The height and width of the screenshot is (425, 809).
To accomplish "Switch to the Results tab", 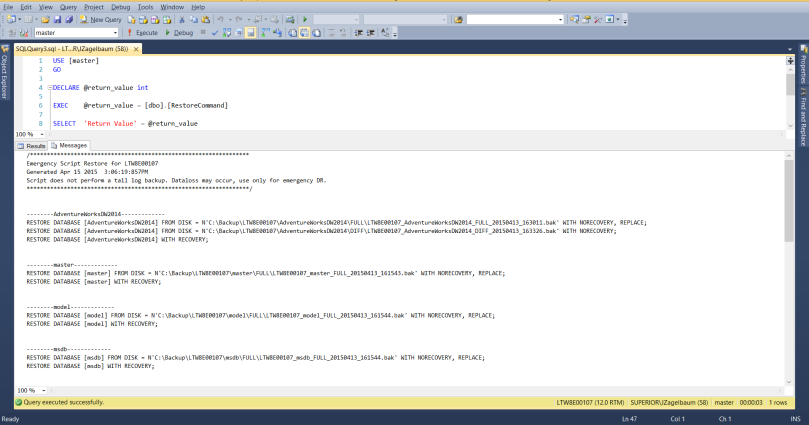I will point(31,146).
